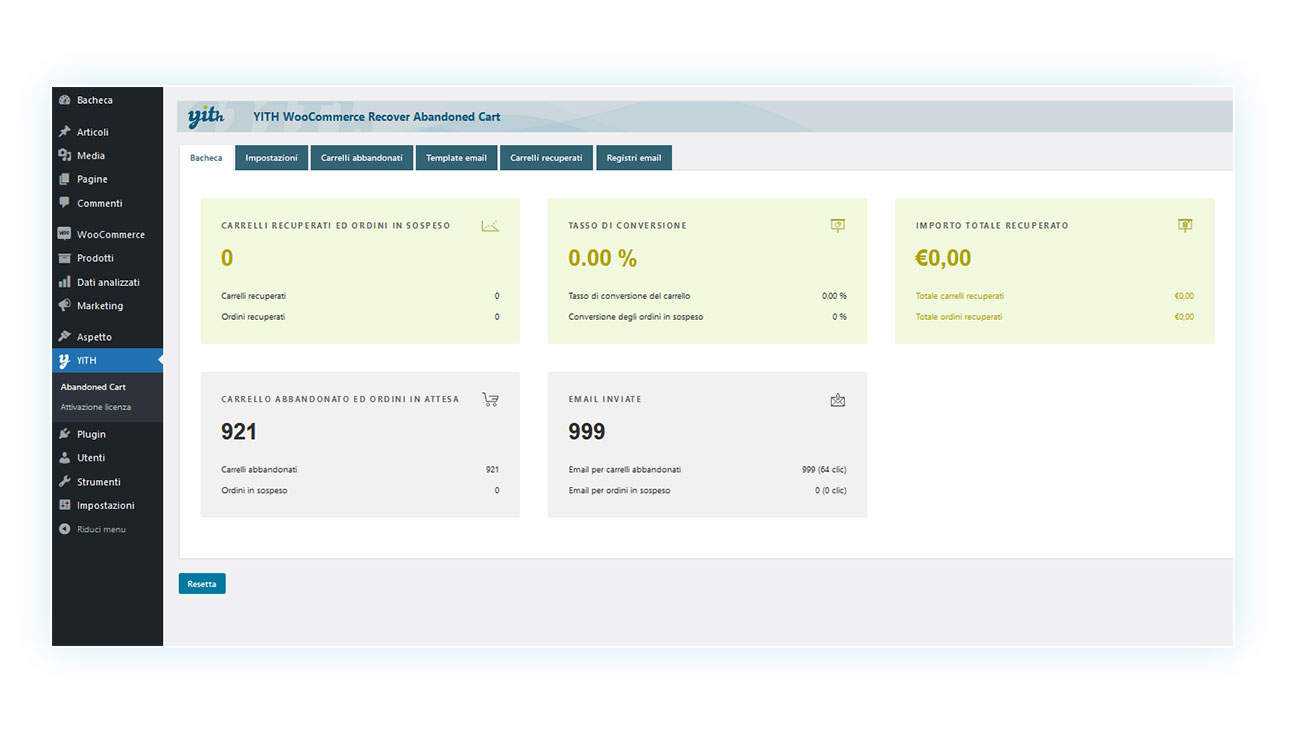Open the Carrelli recuperati tab
The width and height of the screenshot is (1300, 729).
(546, 158)
